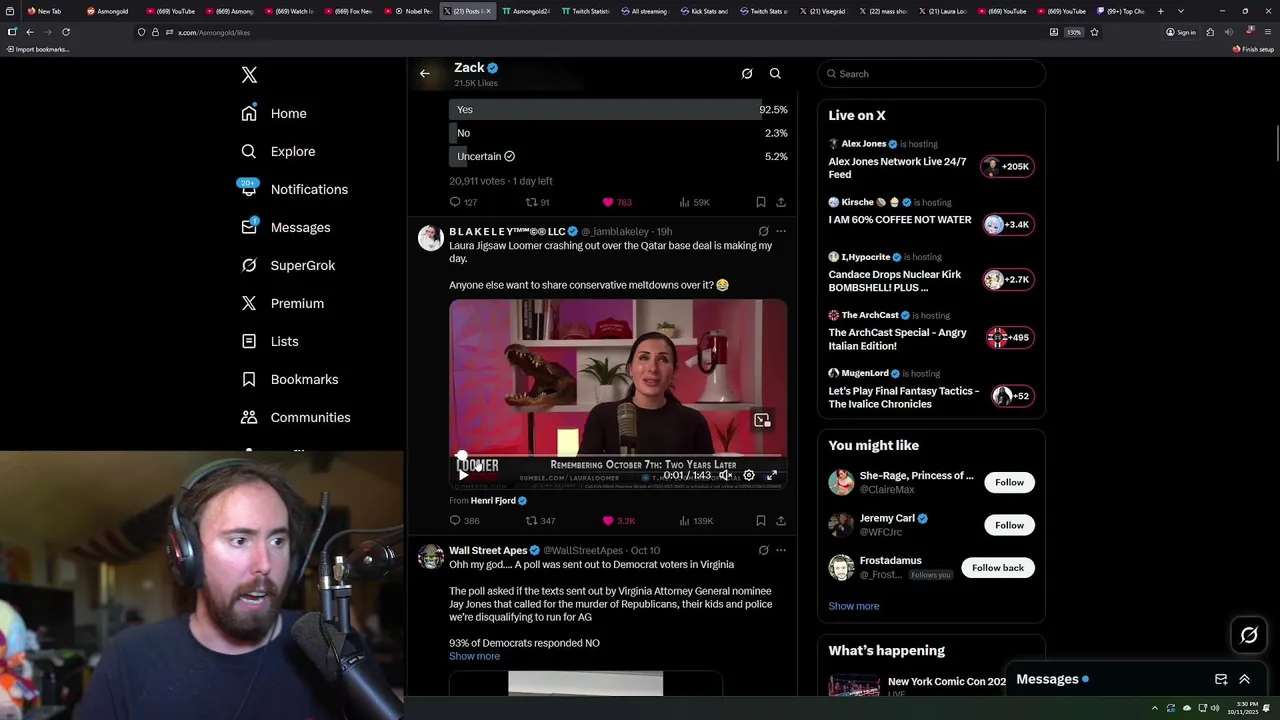Follow She-Rage, Princess of... @ClaireMax
This screenshot has height=720, width=1280.
click(x=1009, y=482)
